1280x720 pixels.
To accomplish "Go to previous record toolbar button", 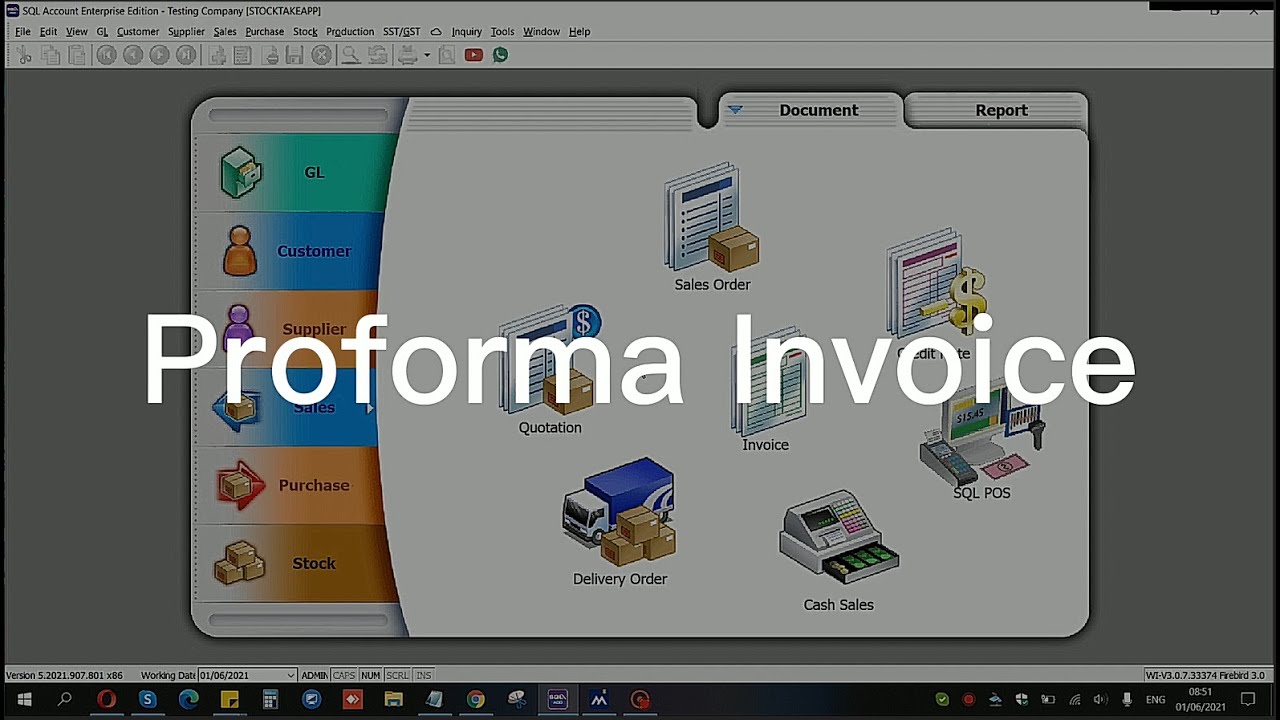I will click(132, 55).
